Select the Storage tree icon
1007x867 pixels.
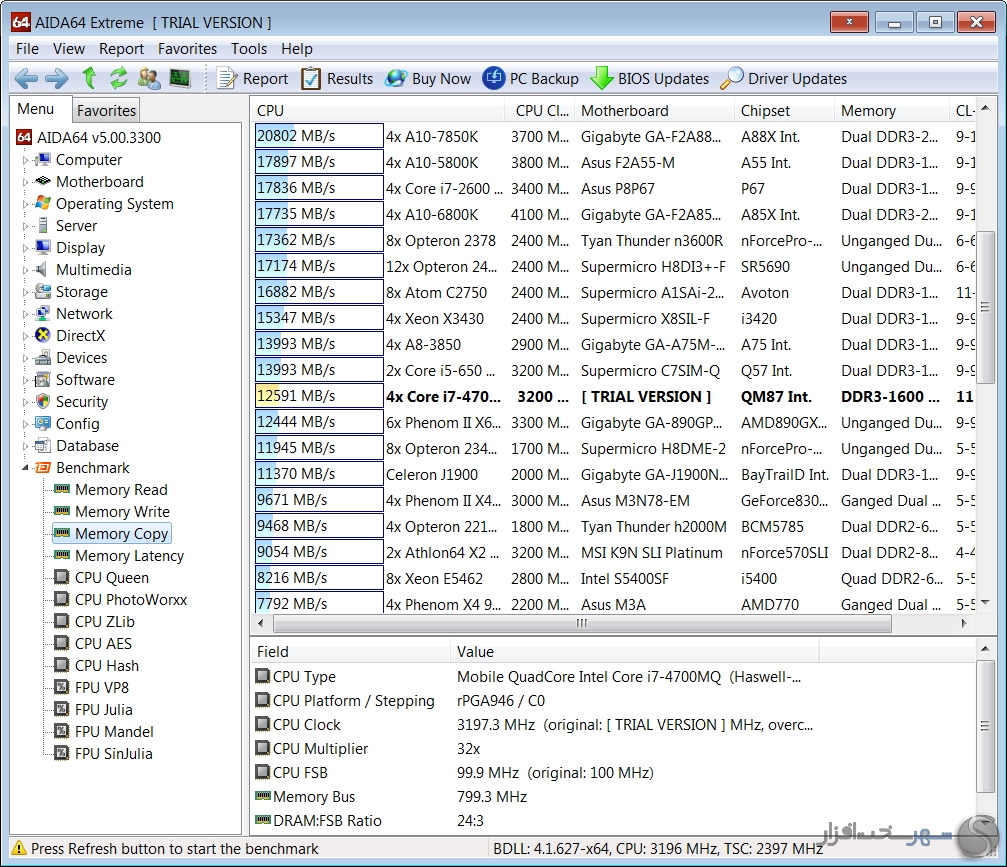(42, 292)
